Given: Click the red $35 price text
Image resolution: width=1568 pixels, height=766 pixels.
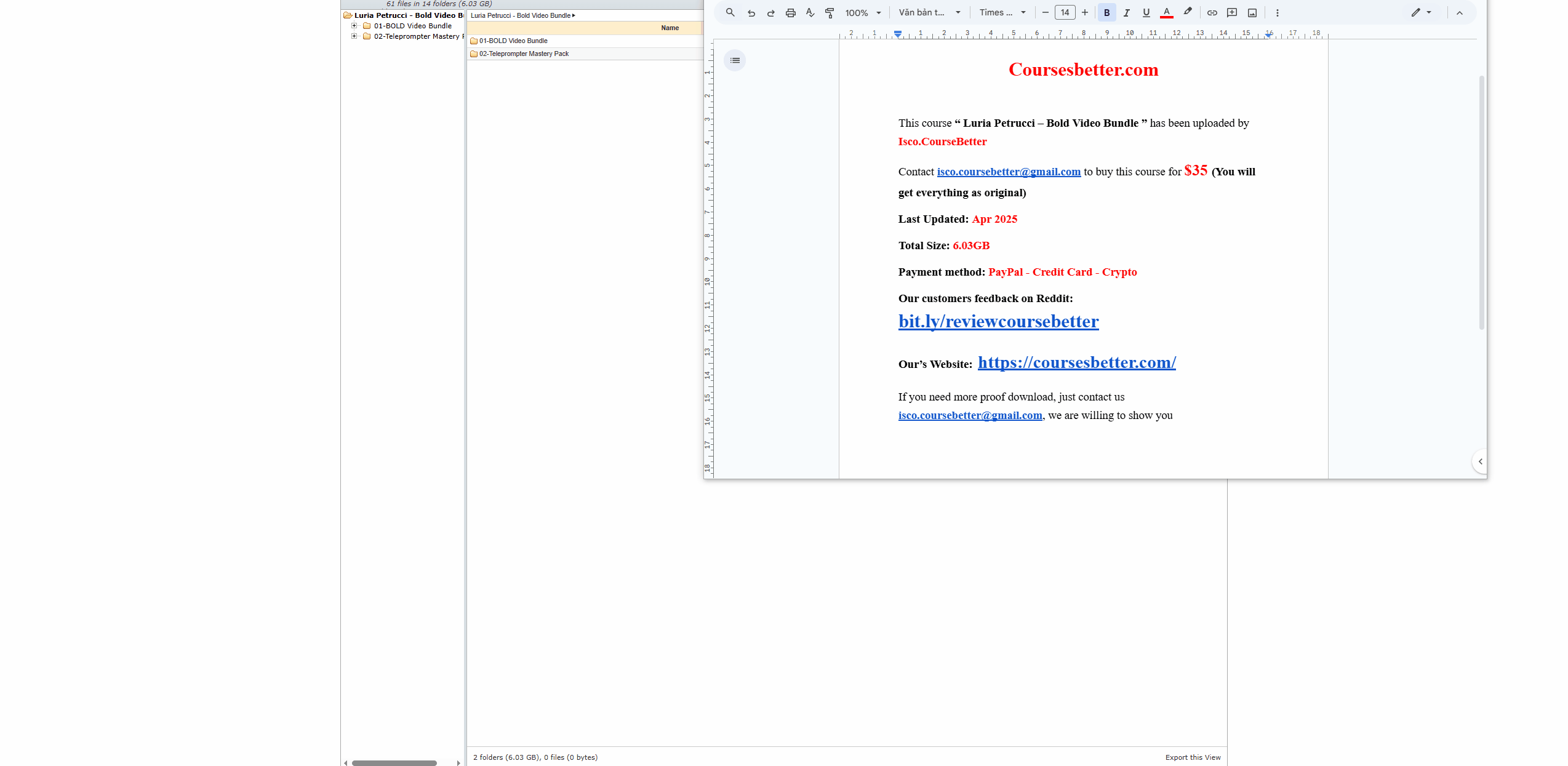Looking at the screenshot, I should pos(1196,170).
